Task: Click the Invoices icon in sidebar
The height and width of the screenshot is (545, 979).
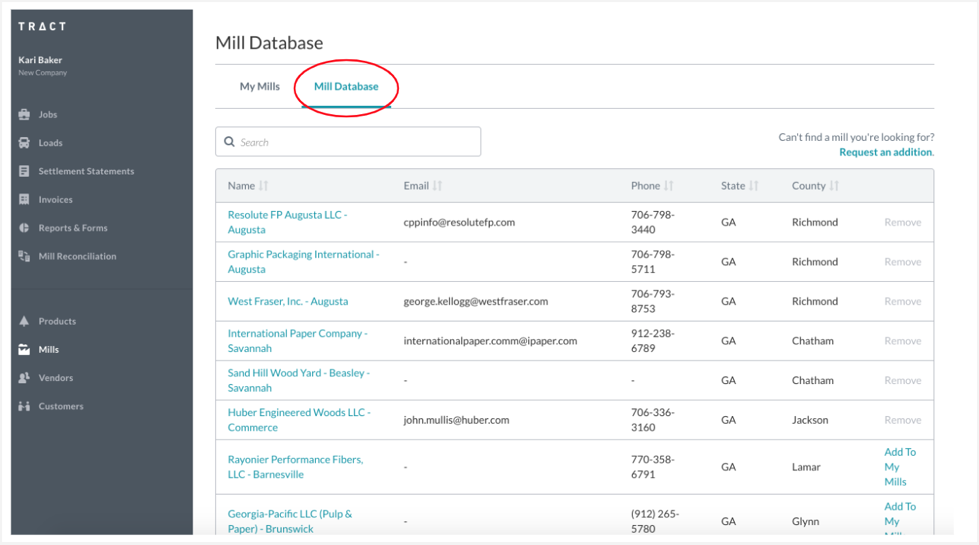Action: (x=24, y=200)
